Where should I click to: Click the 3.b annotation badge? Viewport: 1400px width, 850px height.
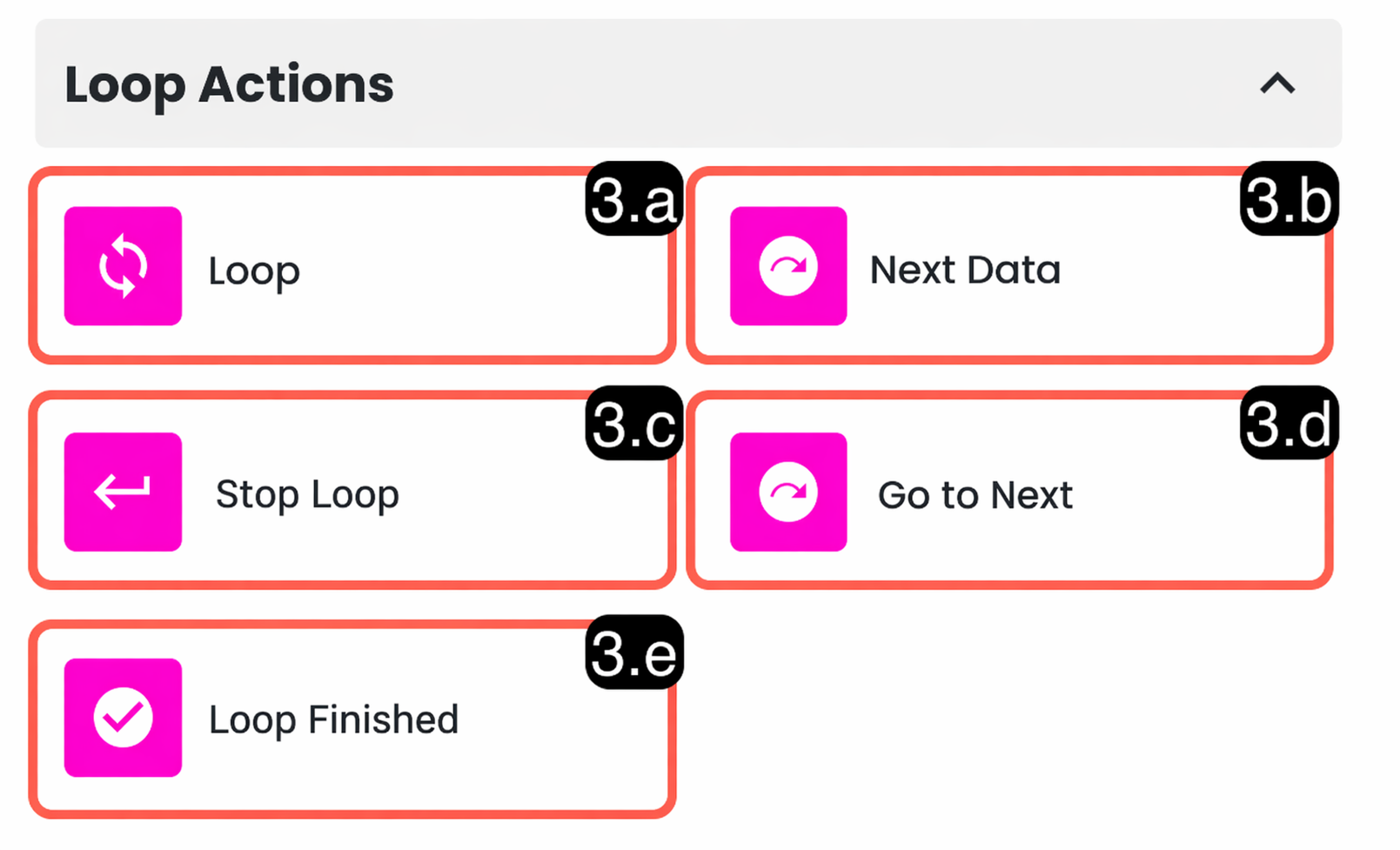pyautogui.click(x=1289, y=199)
